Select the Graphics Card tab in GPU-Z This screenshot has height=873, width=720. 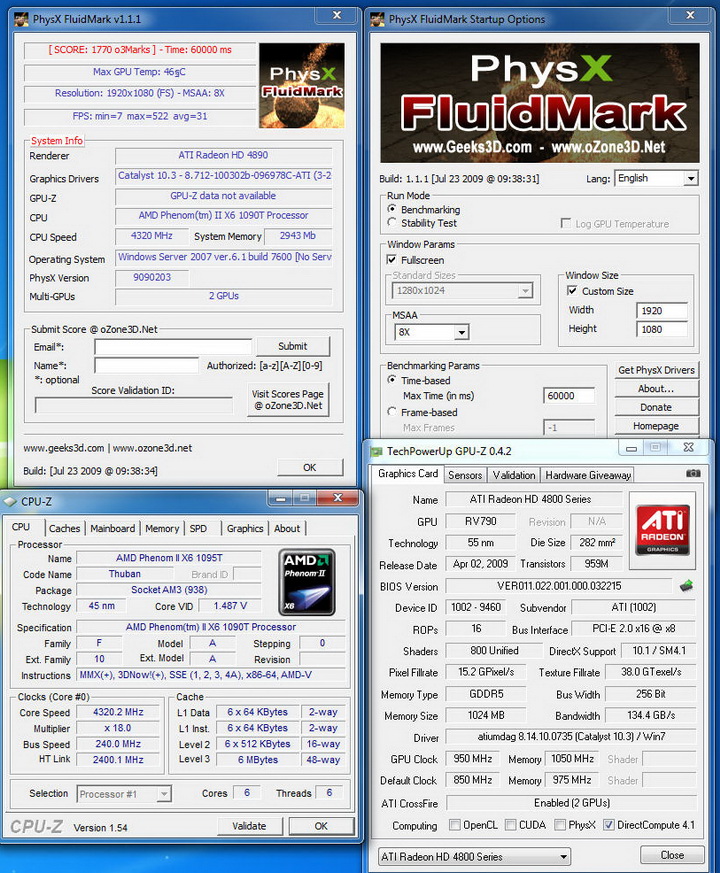point(408,473)
